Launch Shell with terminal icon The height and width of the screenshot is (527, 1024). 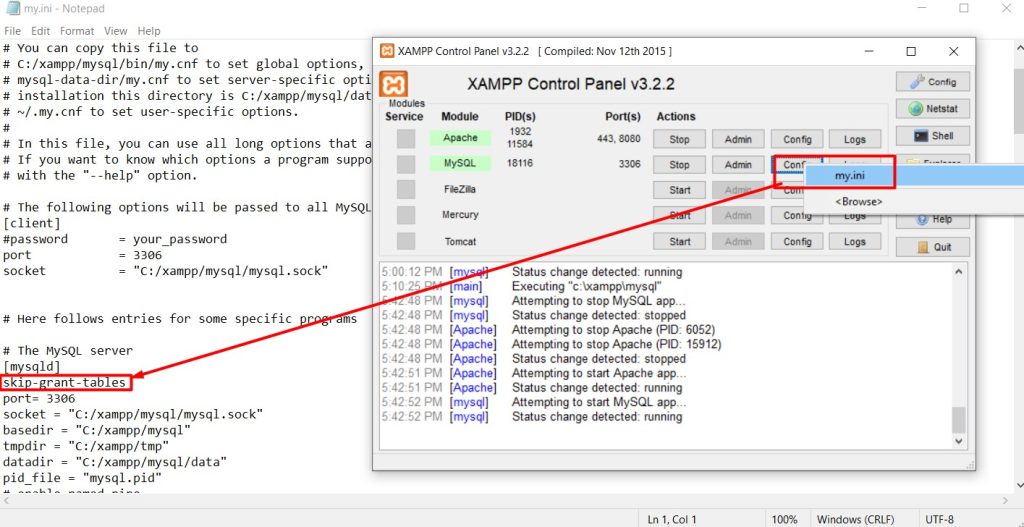tap(933, 136)
